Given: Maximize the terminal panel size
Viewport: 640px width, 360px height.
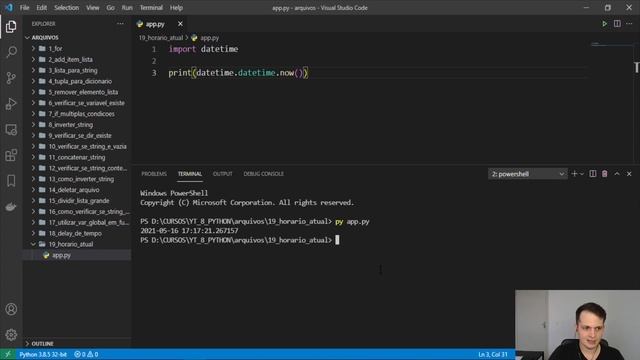Looking at the screenshot, I should click(617, 174).
